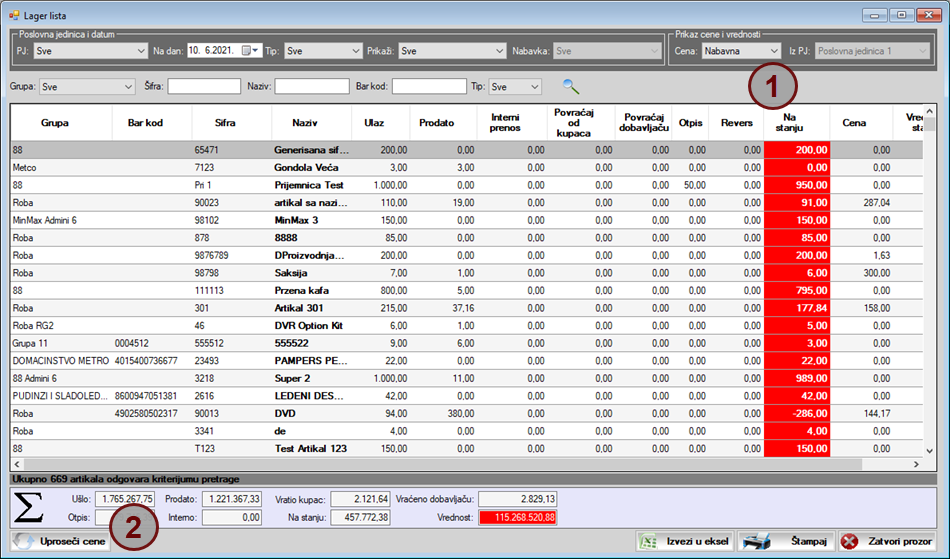Screen dimensions: 950x559
Task: Click the magnifier search icon
Action: pyautogui.click(x=570, y=87)
